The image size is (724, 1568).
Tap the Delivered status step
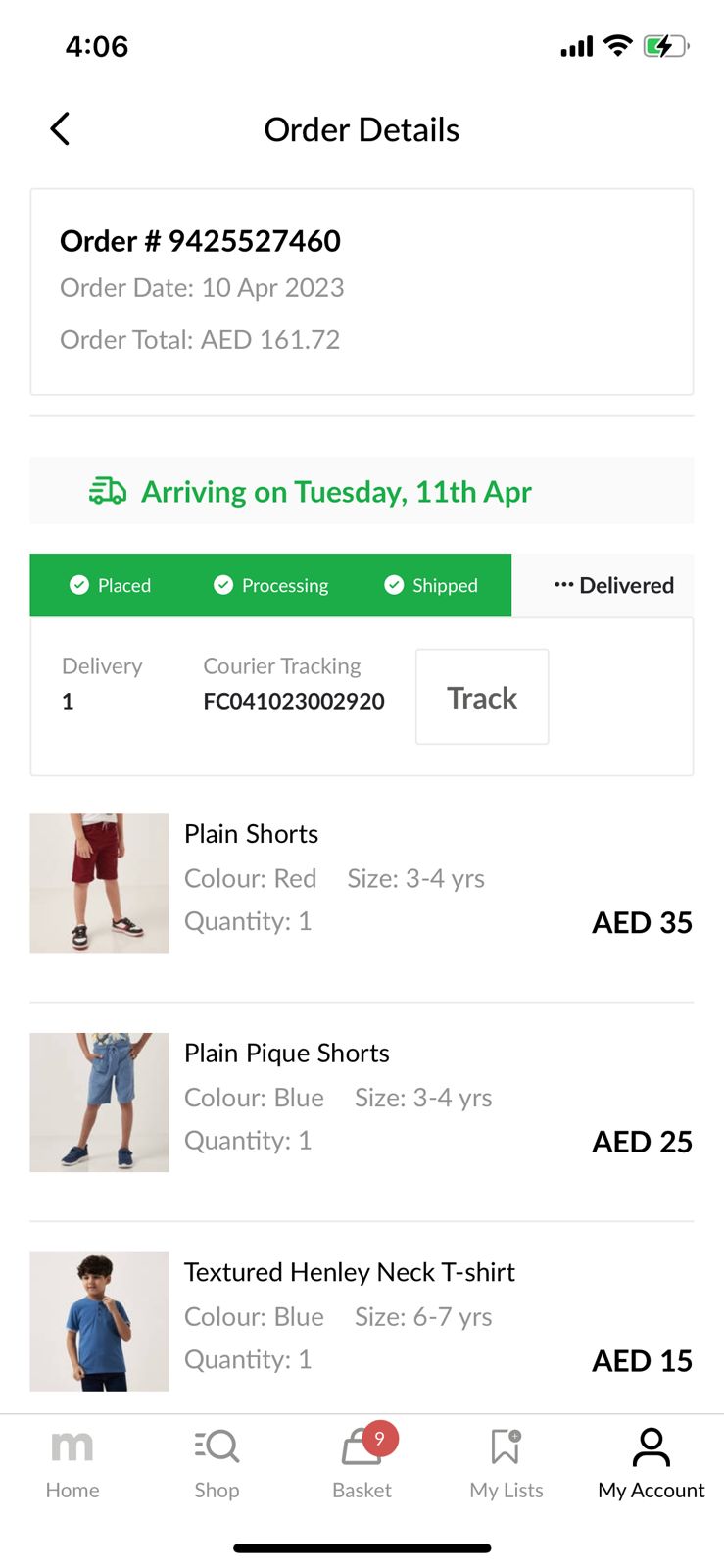coord(614,585)
